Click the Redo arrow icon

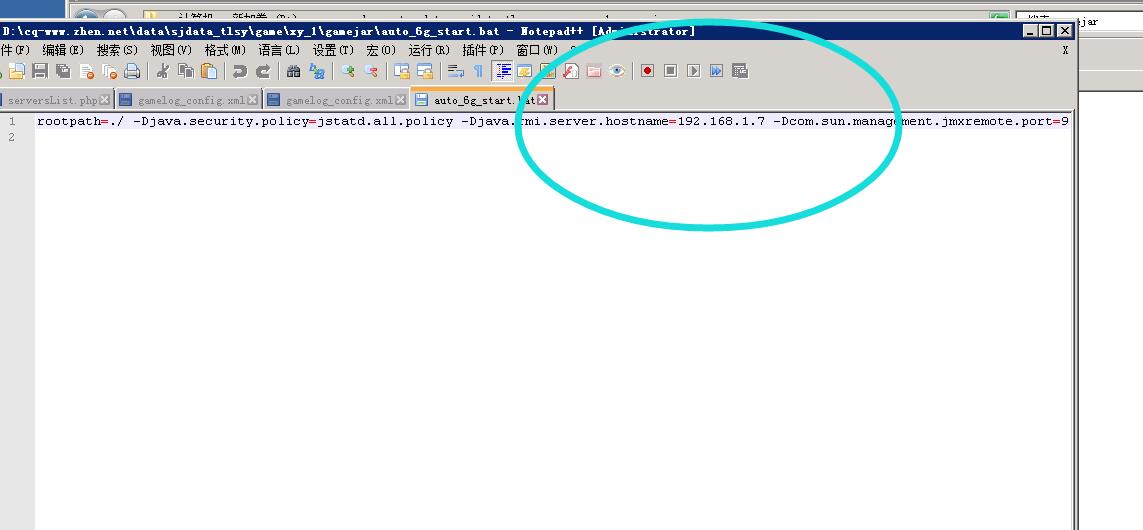tap(263, 71)
